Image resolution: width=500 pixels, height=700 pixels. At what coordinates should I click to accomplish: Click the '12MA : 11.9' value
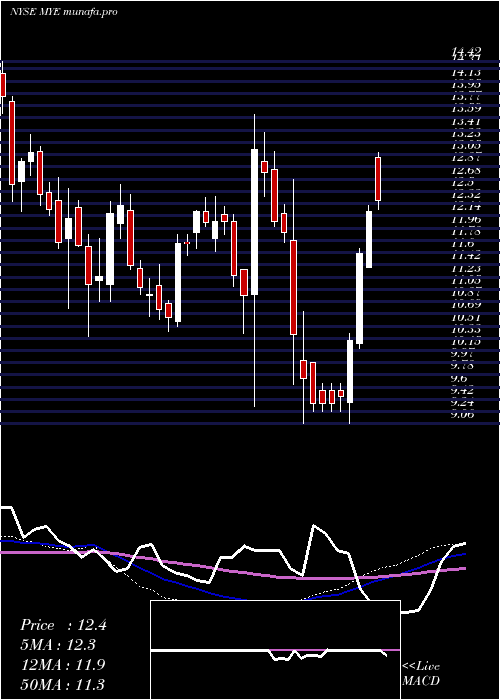pos(62,665)
